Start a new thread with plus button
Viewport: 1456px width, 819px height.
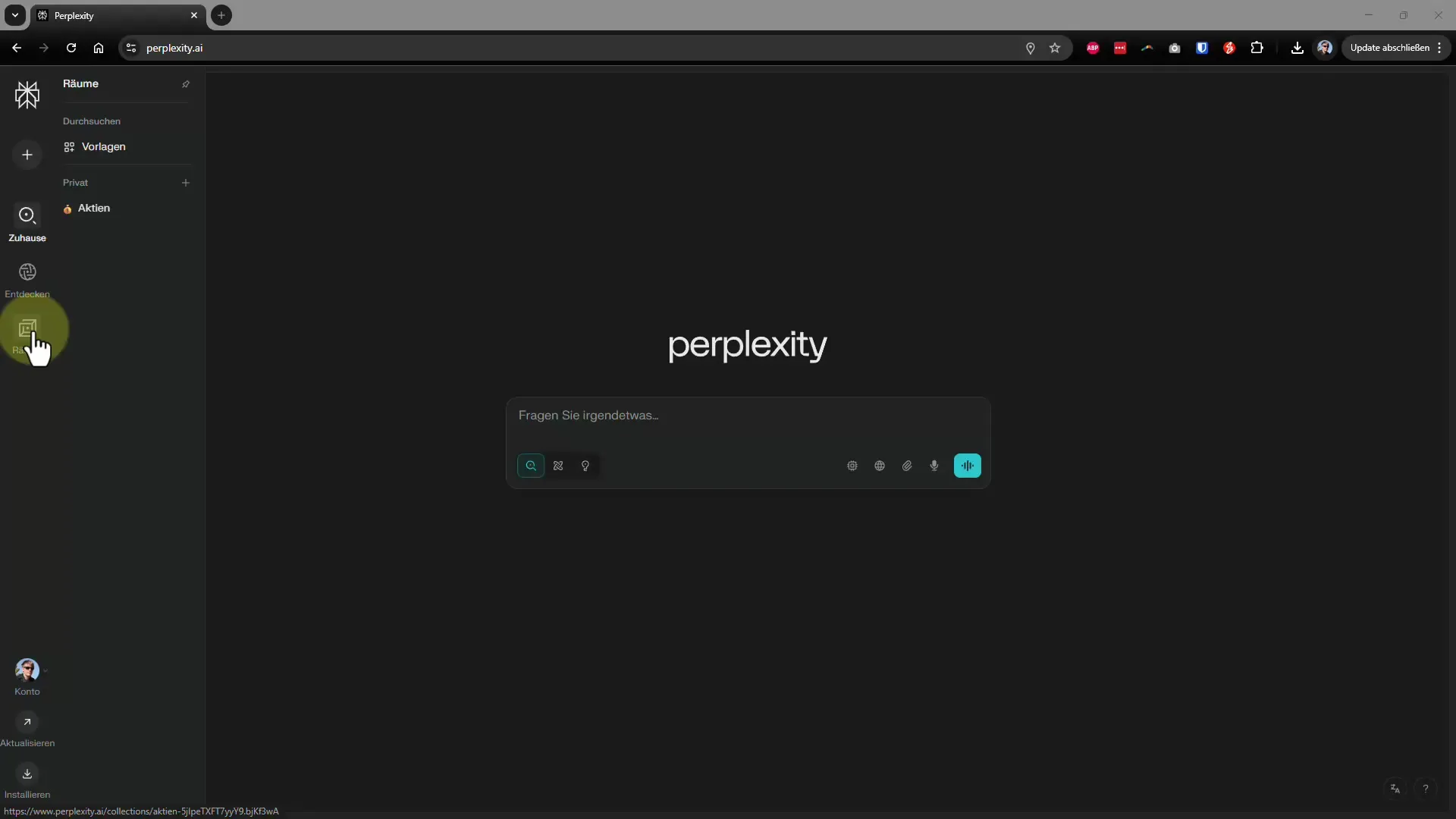point(27,155)
